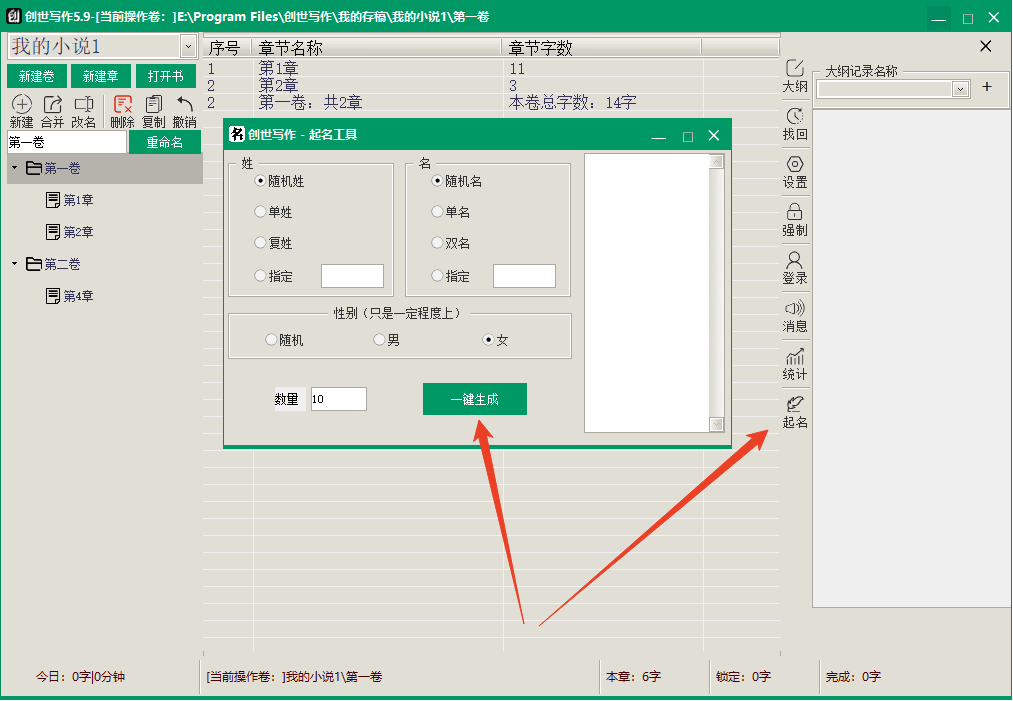The width and height of the screenshot is (1013, 701).
Task: Click the 数量 quantity input field
Action: [338, 399]
